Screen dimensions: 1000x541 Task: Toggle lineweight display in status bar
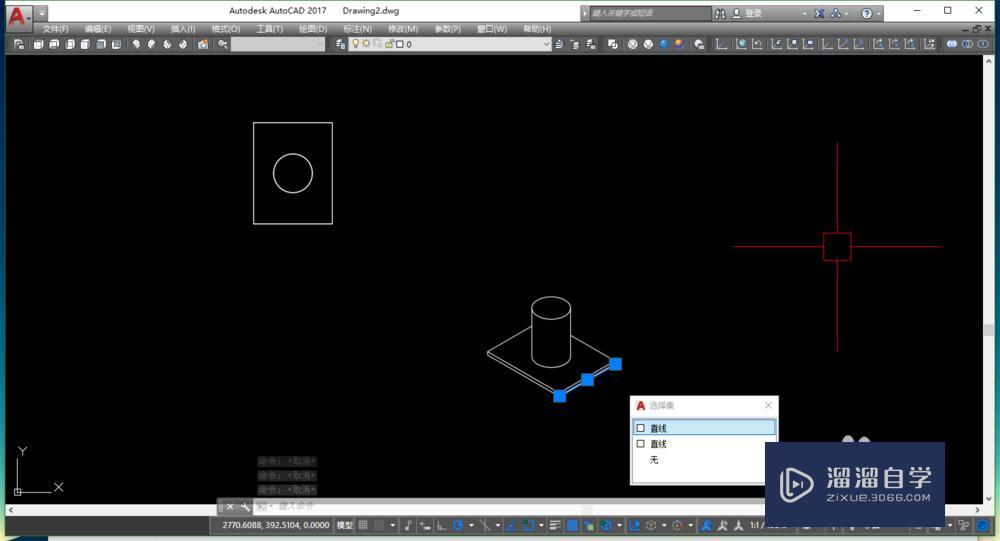coord(555,525)
